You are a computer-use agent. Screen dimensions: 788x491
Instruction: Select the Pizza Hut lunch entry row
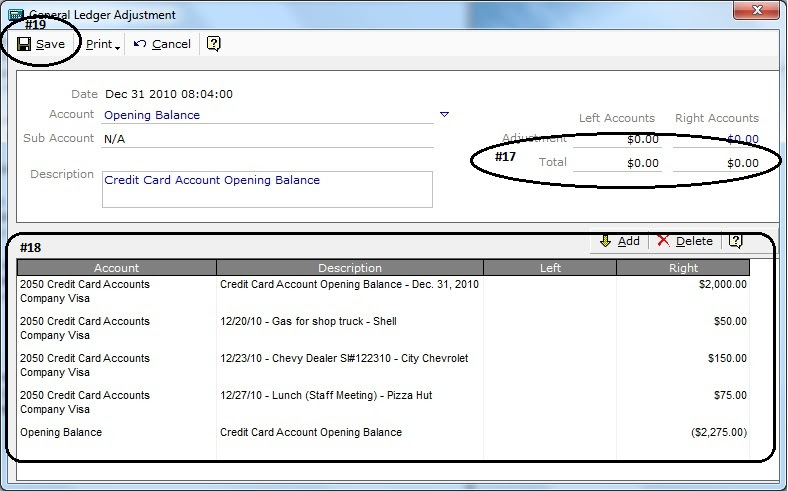(383, 402)
